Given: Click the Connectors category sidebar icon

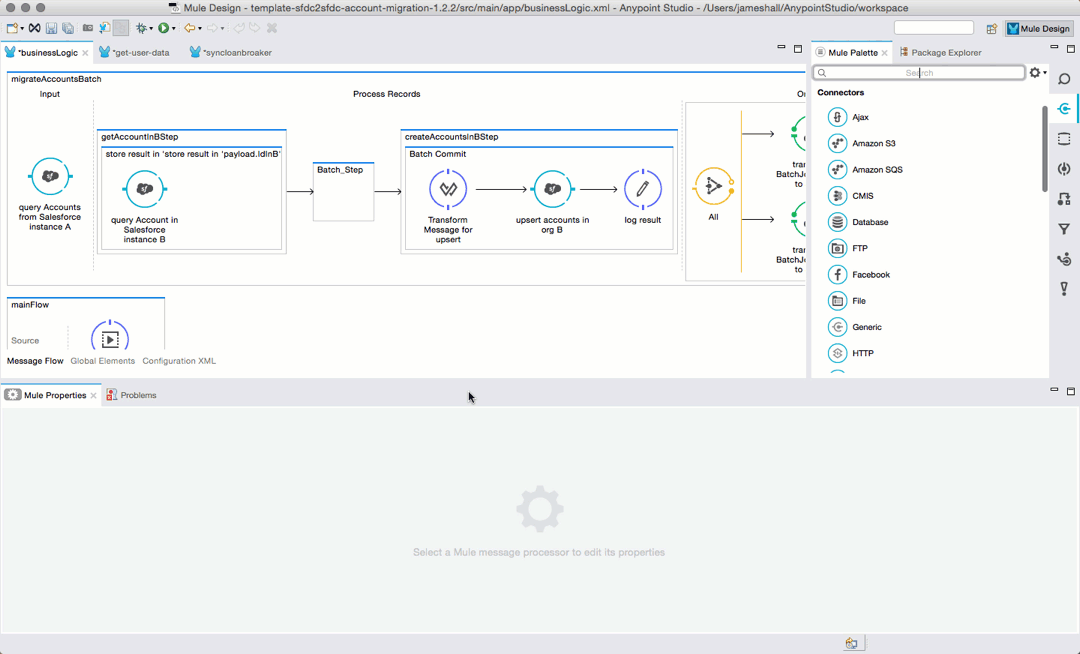Looking at the screenshot, I should pos(1064,109).
